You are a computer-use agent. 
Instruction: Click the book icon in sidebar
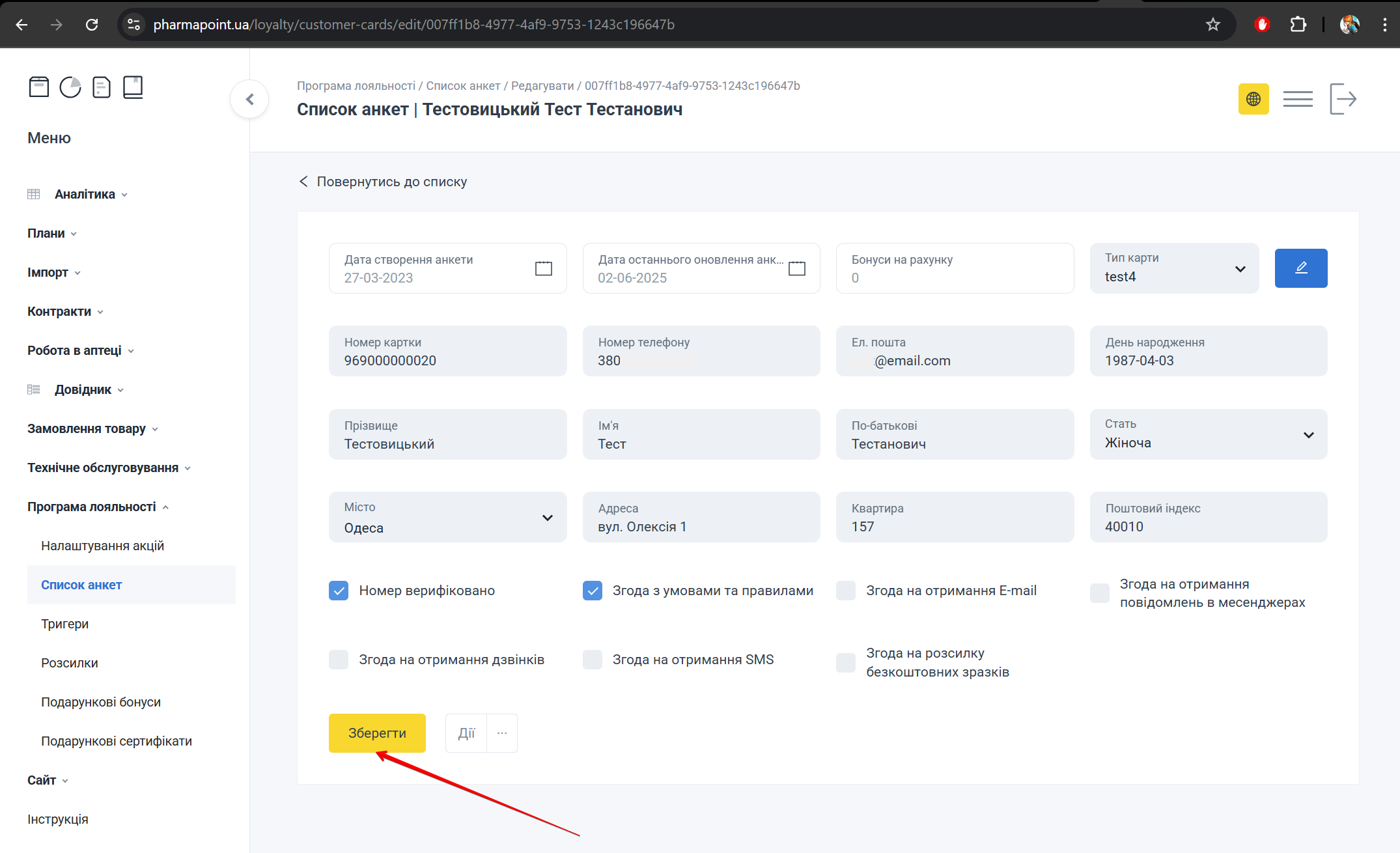(133, 87)
